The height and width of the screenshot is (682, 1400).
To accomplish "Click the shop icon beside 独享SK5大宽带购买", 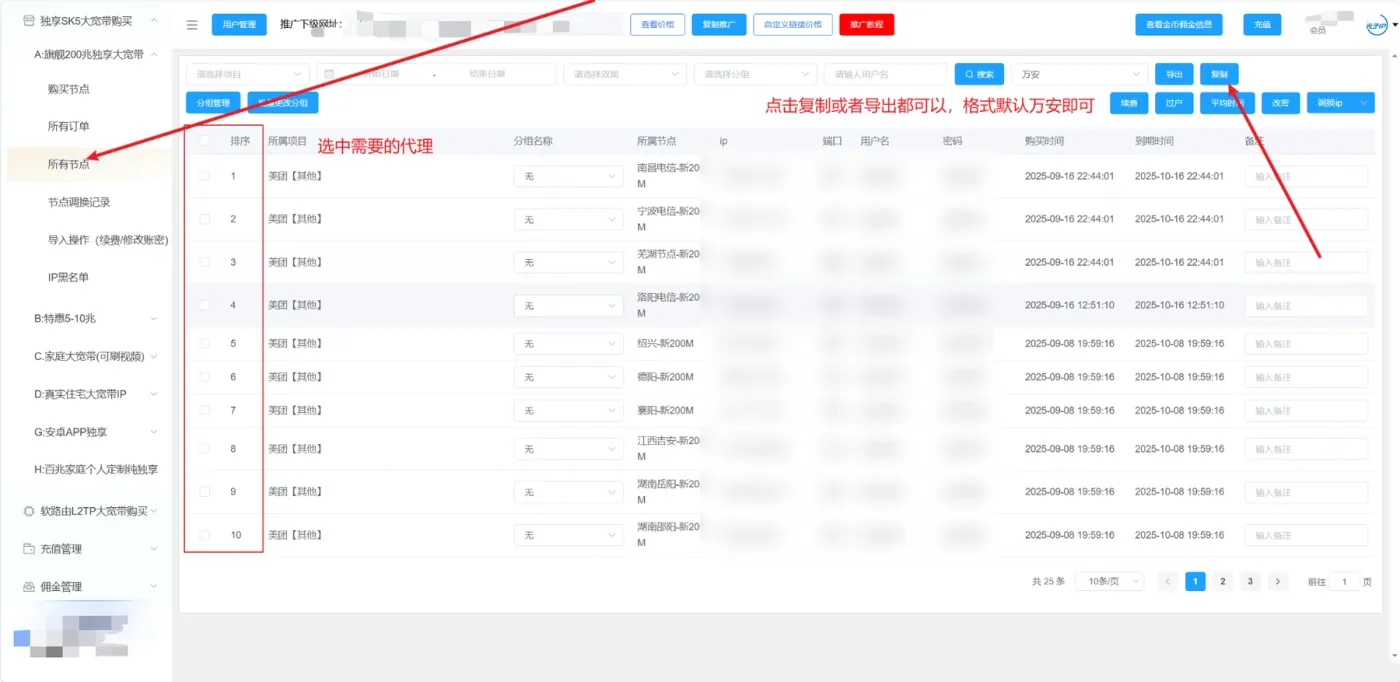I will point(28,20).
